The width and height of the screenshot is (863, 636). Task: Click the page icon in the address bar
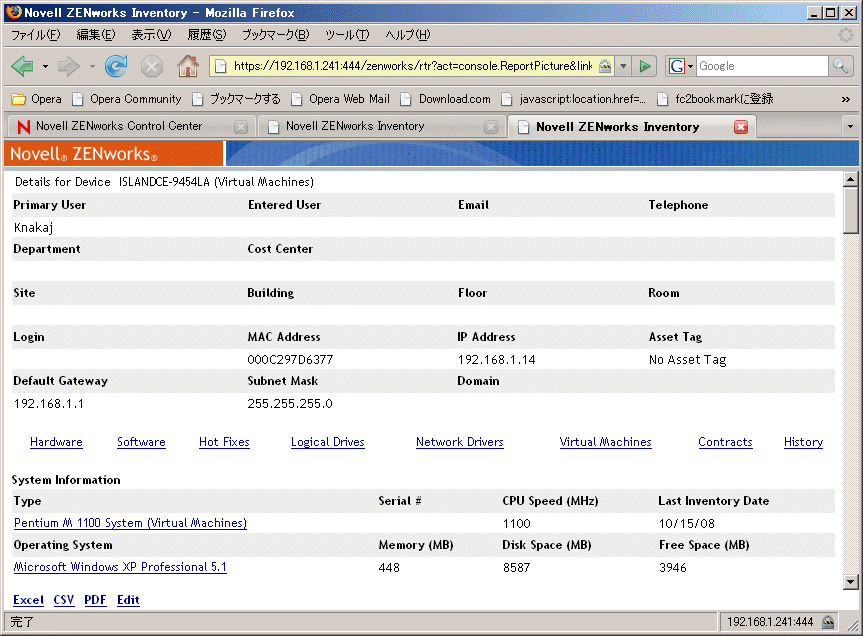click(x=220, y=67)
